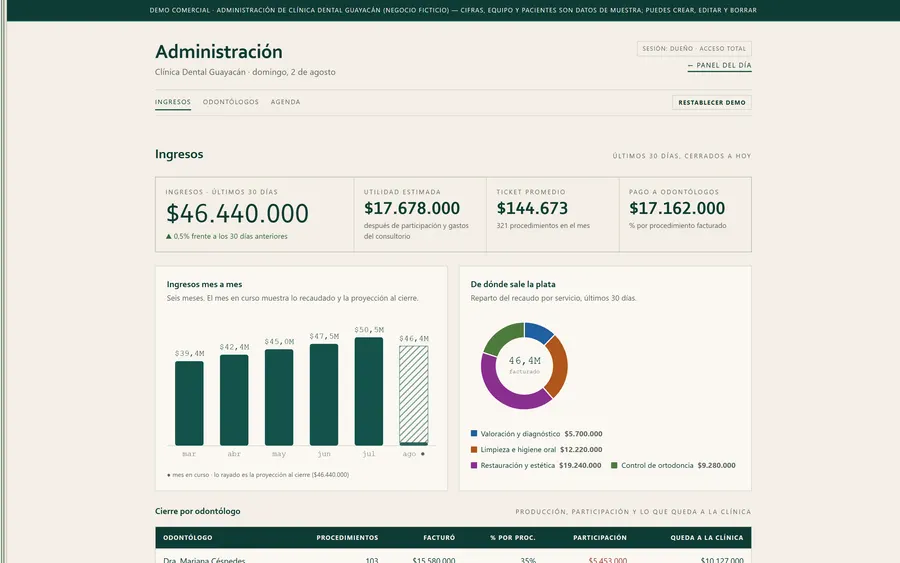The image size is (900, 563).
Task: Select the Control de ortodoncia green swatch
Action: coord(614,465)
